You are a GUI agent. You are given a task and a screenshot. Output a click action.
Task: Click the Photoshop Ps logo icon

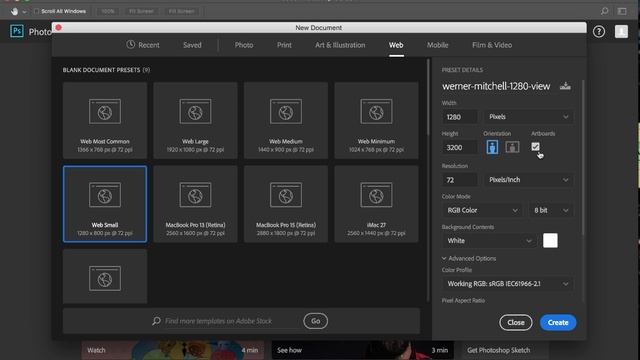point(17,31)
